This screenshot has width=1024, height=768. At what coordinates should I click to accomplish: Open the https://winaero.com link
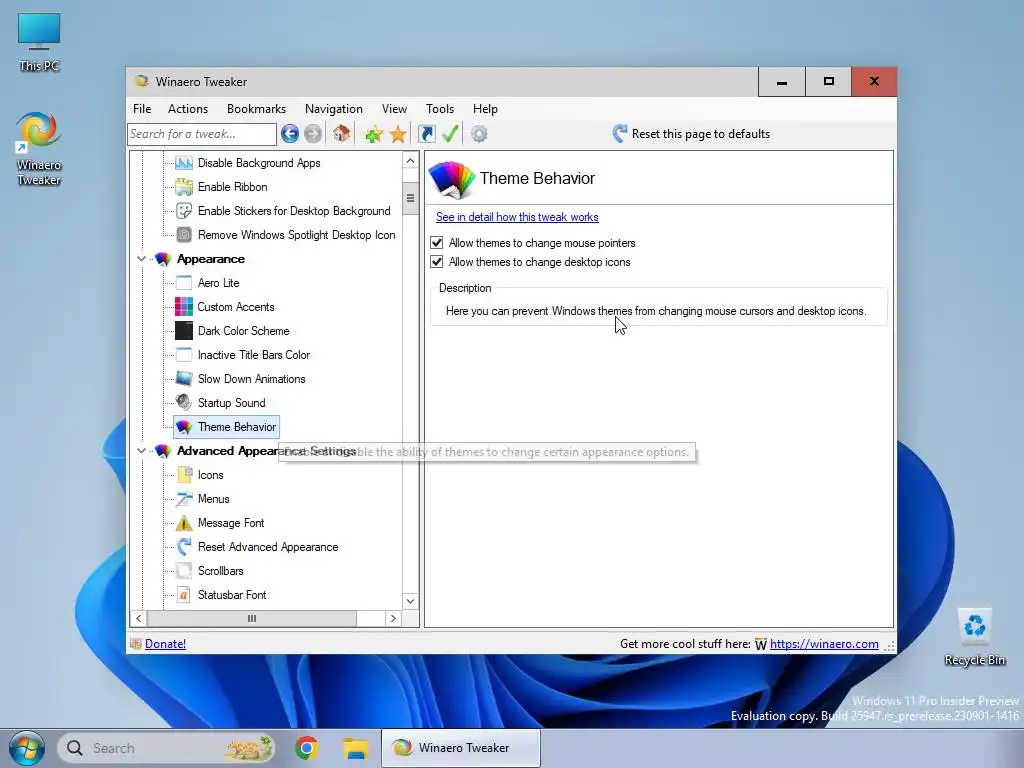tap(824, 644)
